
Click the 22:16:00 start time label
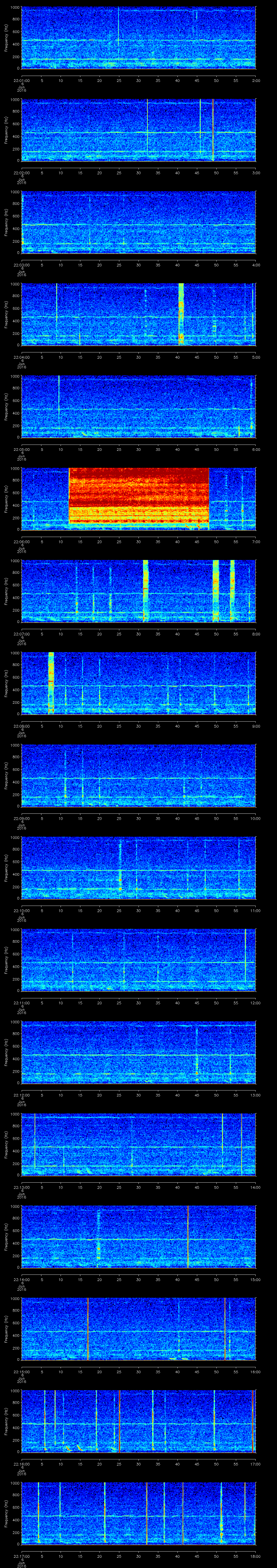(x=21, y=1463)
